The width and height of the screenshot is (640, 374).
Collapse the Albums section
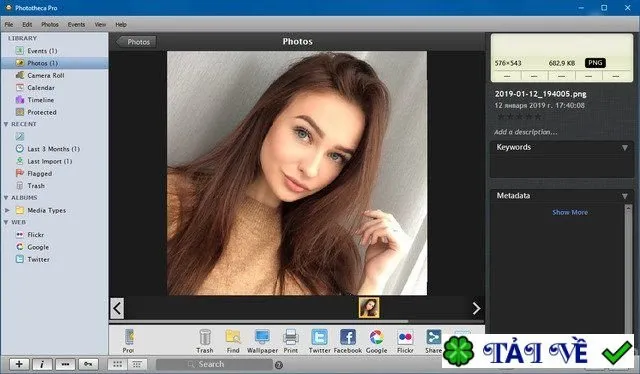point(6,198)
